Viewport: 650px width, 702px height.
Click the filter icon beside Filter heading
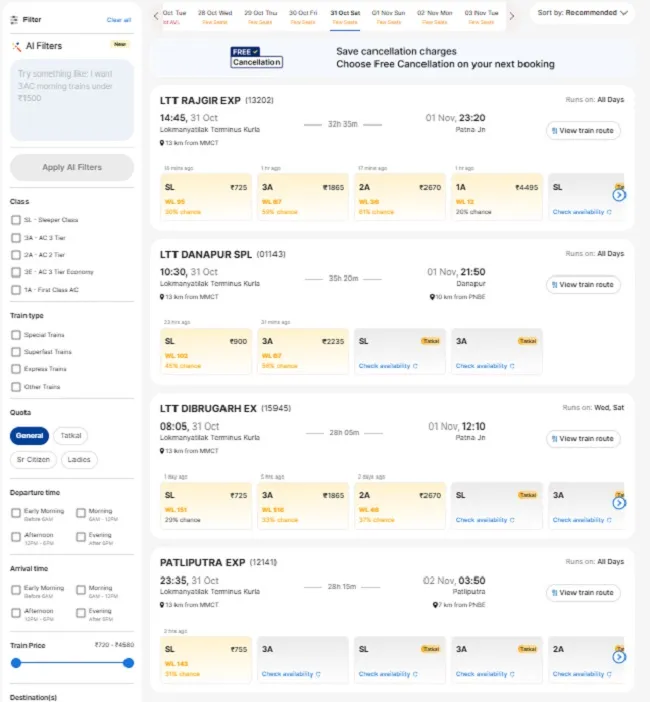(14, 20)
